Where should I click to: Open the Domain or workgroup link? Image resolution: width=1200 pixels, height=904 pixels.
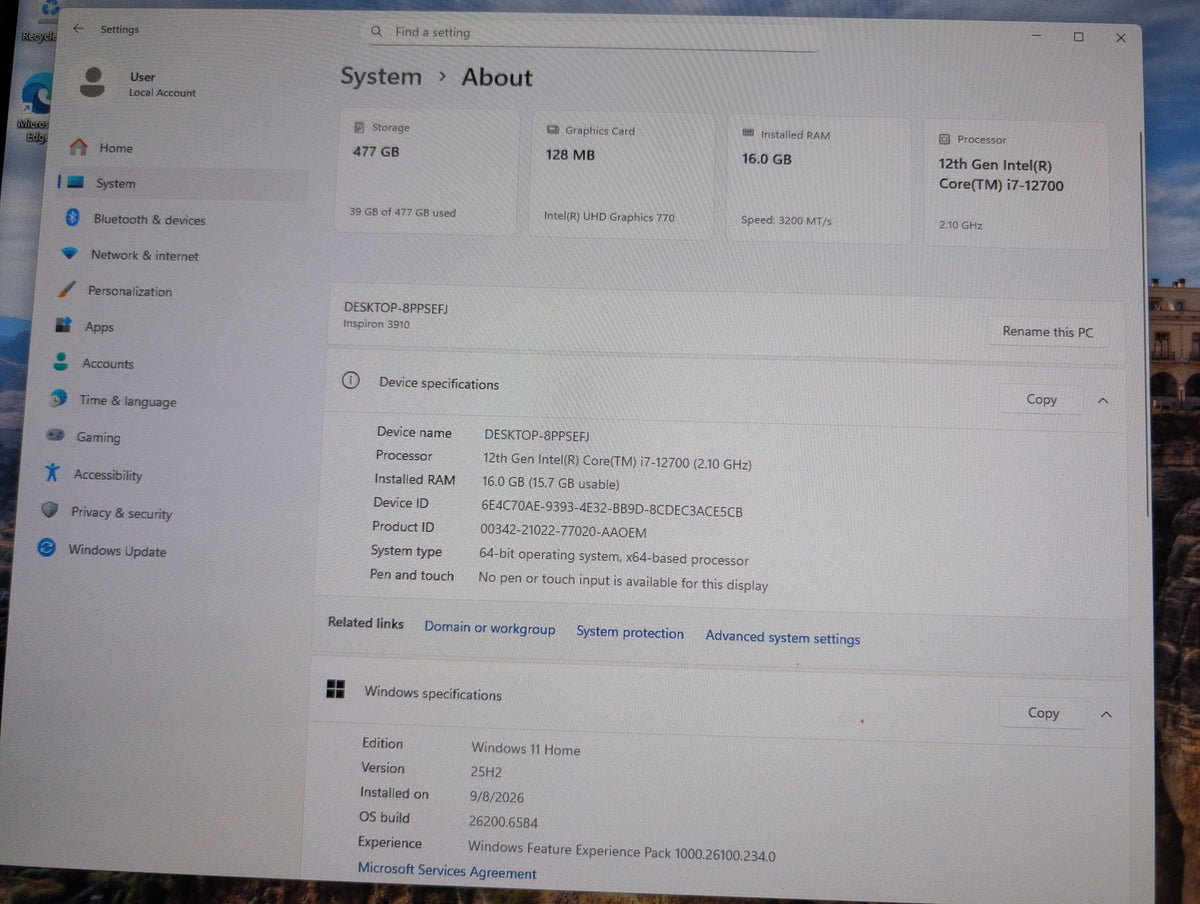[489, 628]
